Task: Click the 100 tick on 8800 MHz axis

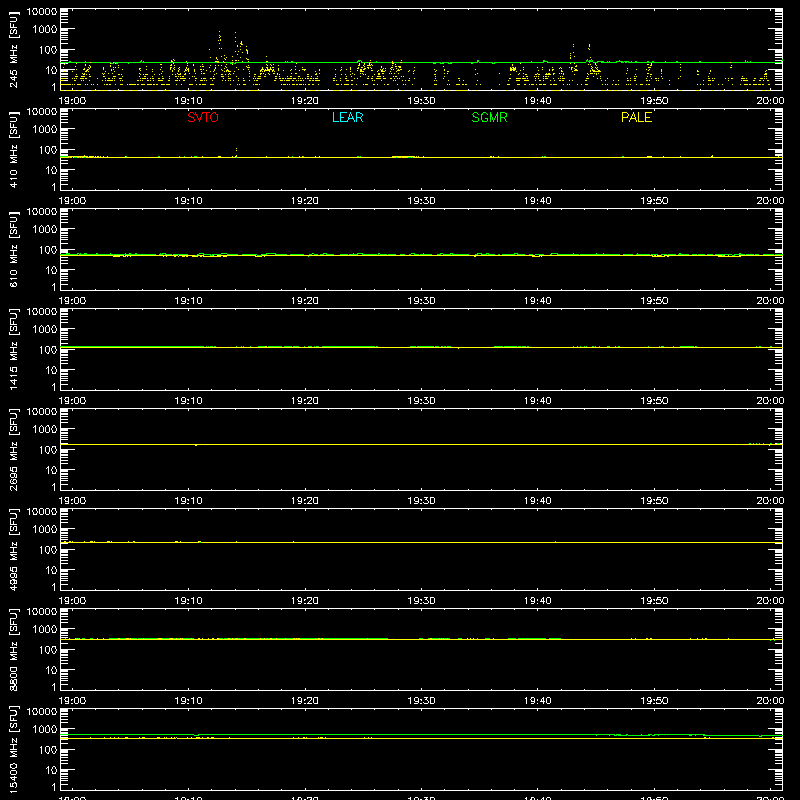Action: (x=48, y=650)
